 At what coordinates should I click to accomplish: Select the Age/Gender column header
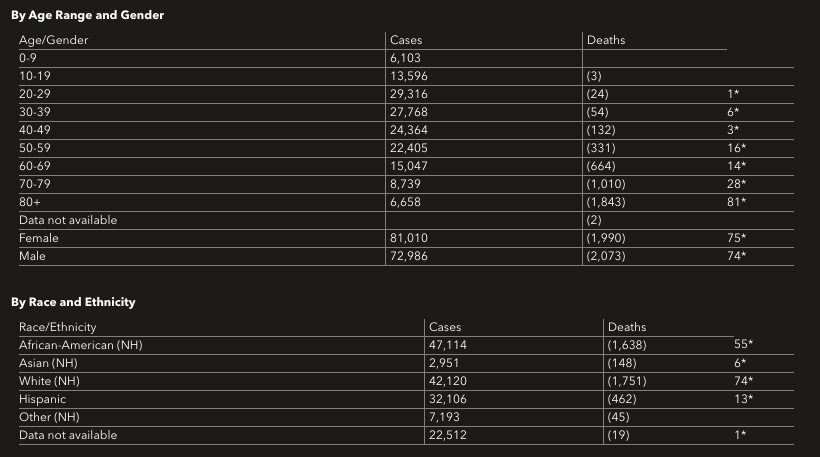(x=54, y=40)
